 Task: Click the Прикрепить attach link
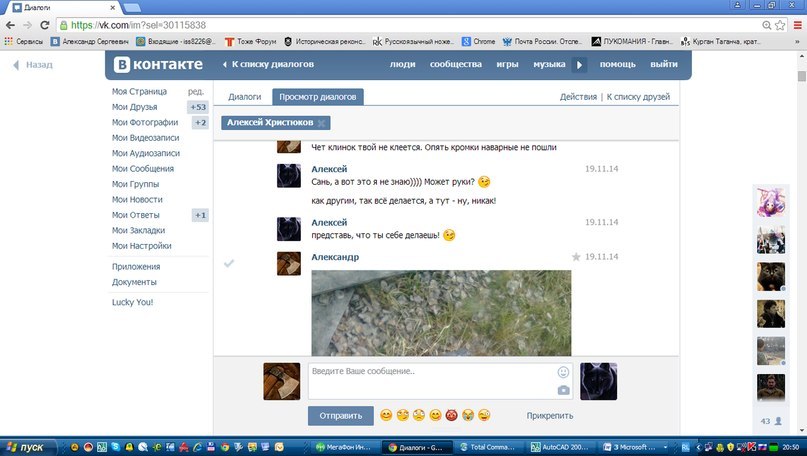click(550, 416)
